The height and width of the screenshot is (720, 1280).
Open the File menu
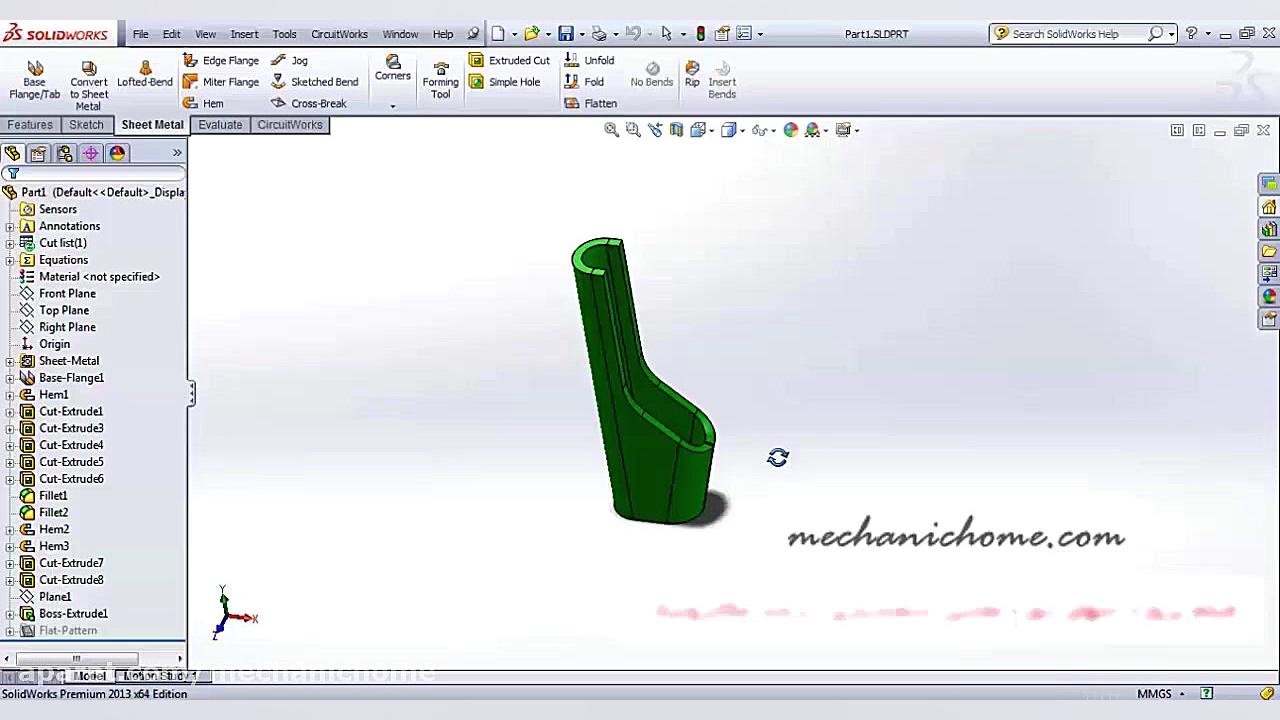[x=140, y=34]
